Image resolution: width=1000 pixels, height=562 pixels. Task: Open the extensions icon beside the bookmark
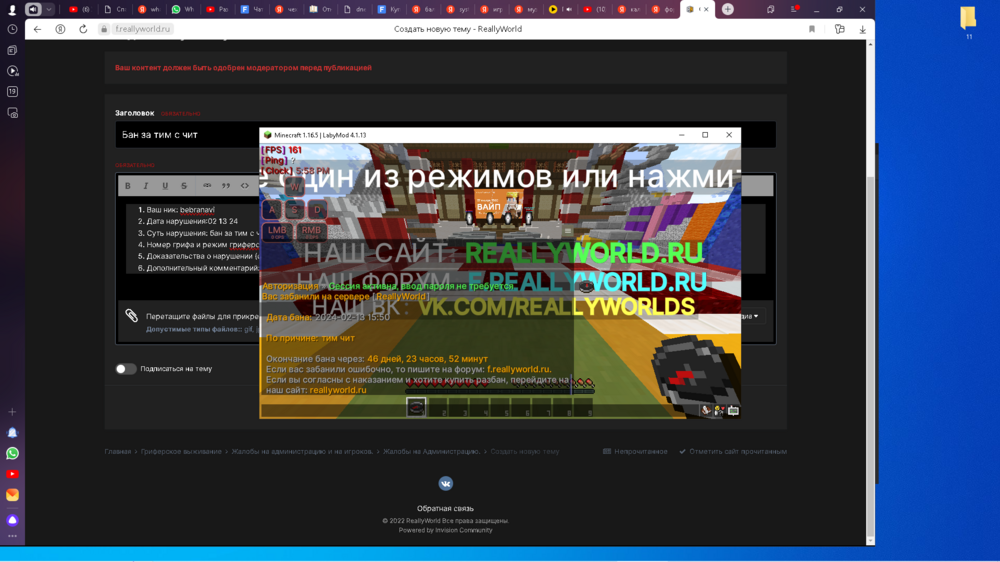(x=839, y=29)
